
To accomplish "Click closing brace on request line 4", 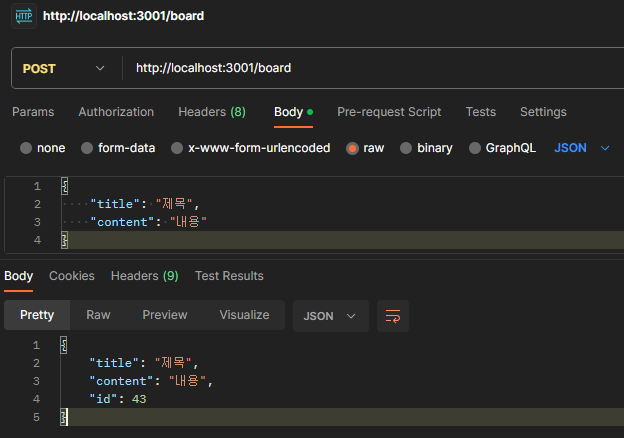I will pos(64,240).
